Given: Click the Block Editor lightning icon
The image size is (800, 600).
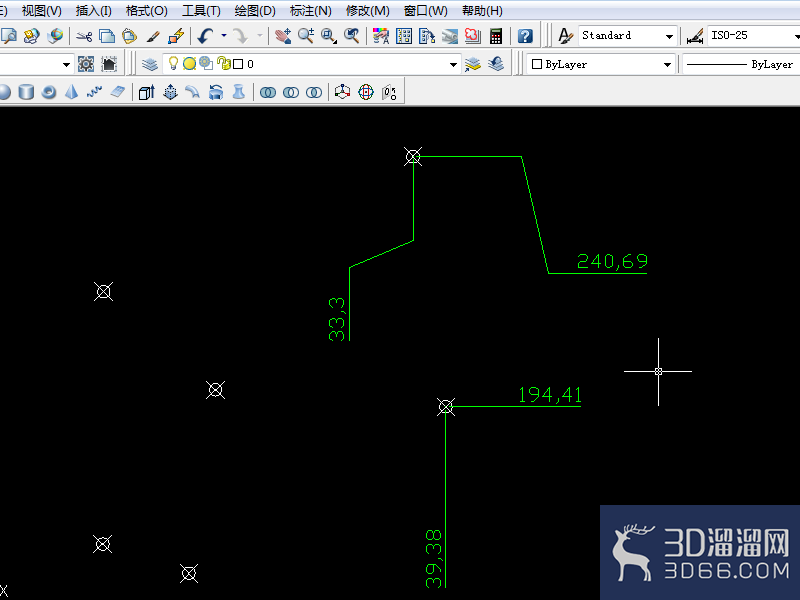Looking at the screenshot, I should (176, 36).
